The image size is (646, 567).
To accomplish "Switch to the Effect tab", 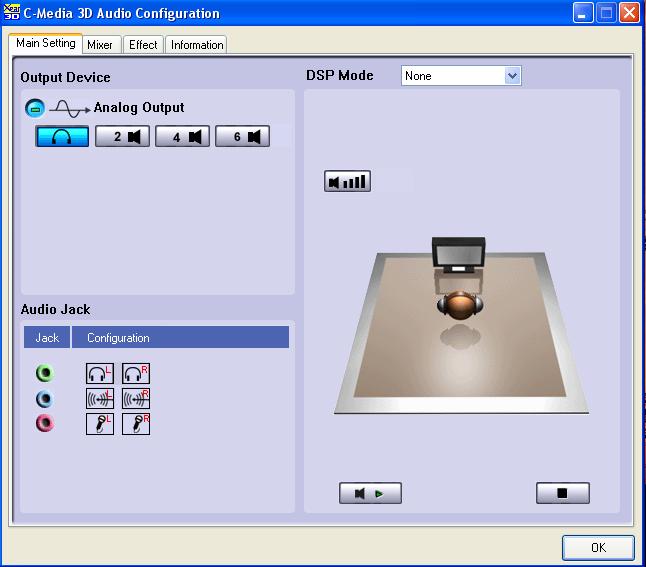I will tap(143, 45).
